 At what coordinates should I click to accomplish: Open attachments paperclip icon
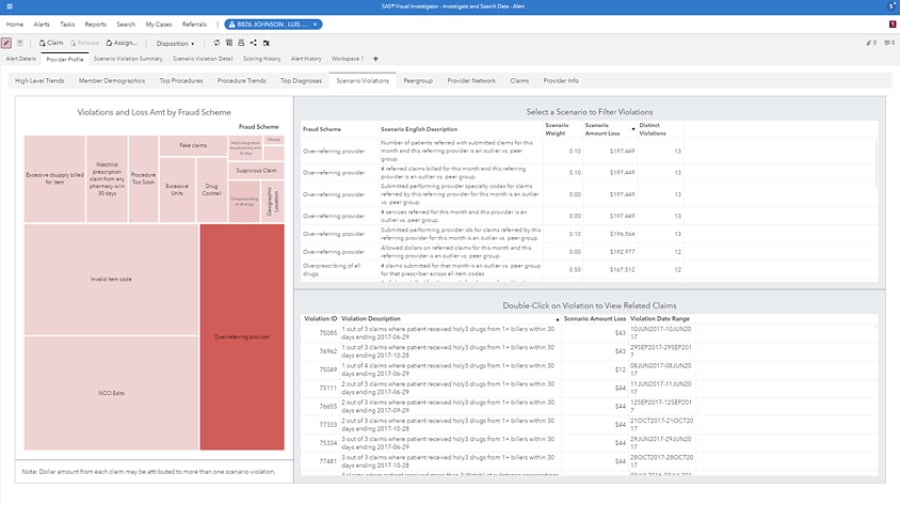[x=871, y=43]
